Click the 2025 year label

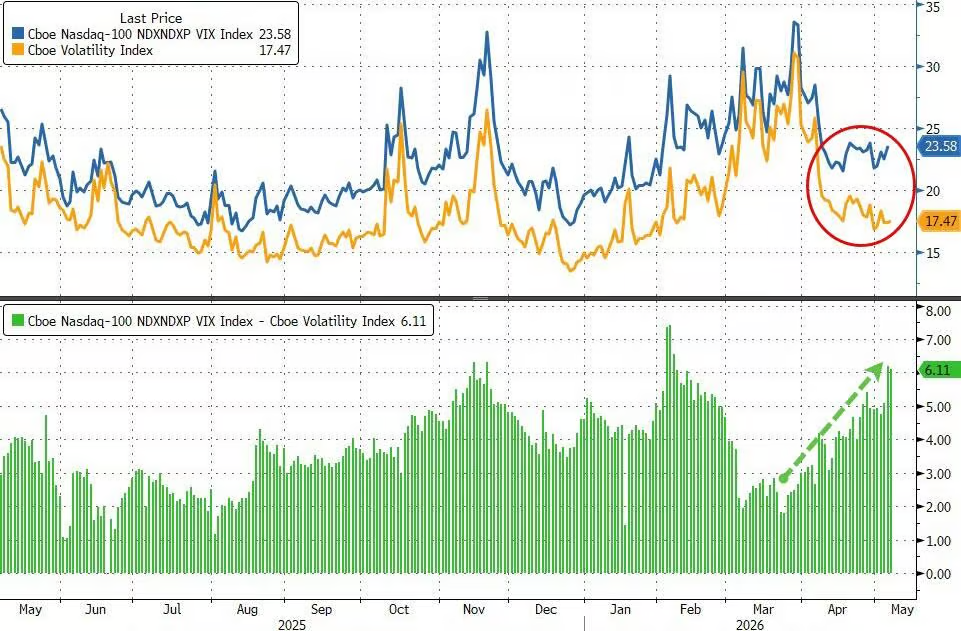coord(292,625)
